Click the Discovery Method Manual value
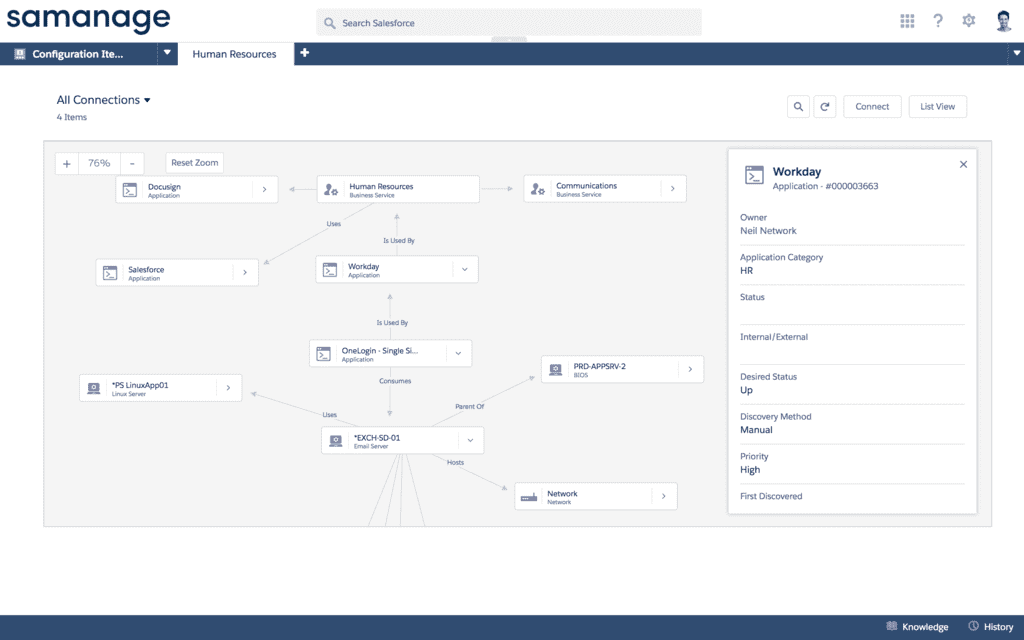1024x640 pixels. [756, 430]
